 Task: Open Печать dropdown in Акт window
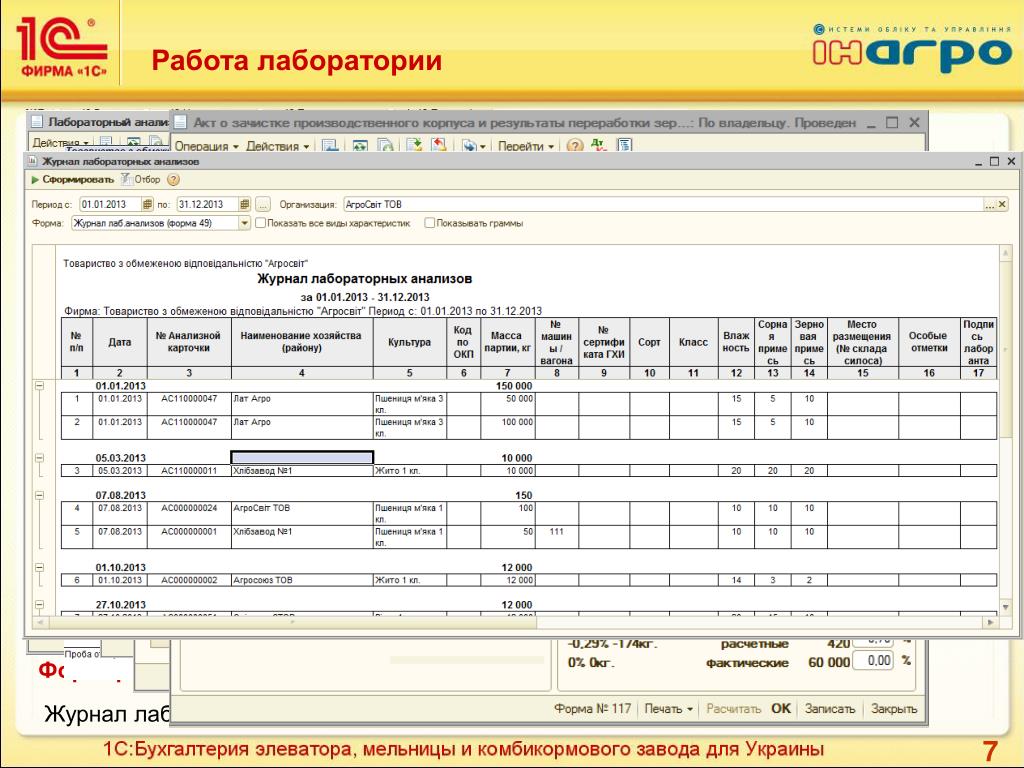(669, 709)
